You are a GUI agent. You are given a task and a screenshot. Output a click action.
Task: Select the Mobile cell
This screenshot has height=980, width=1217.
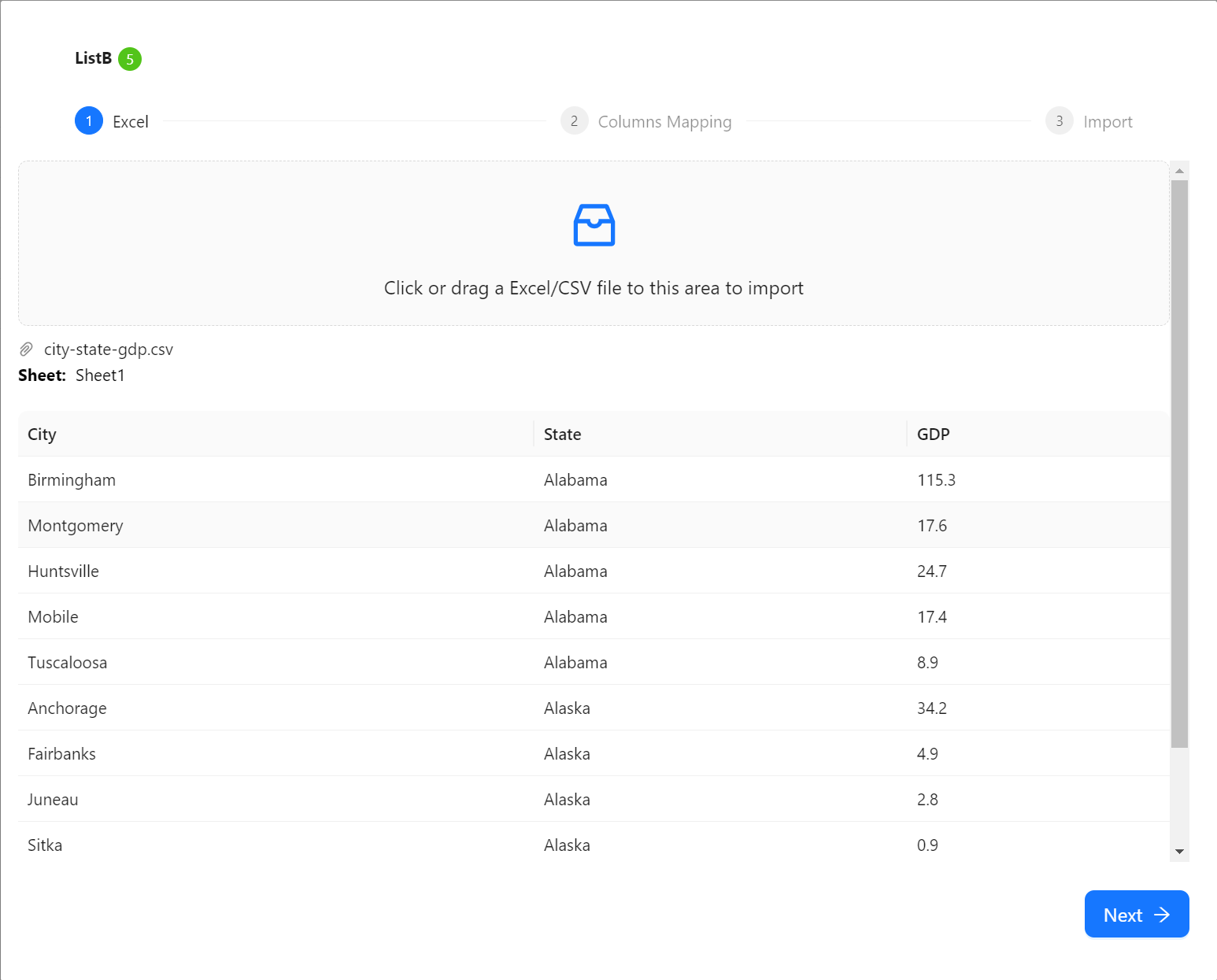276,616
